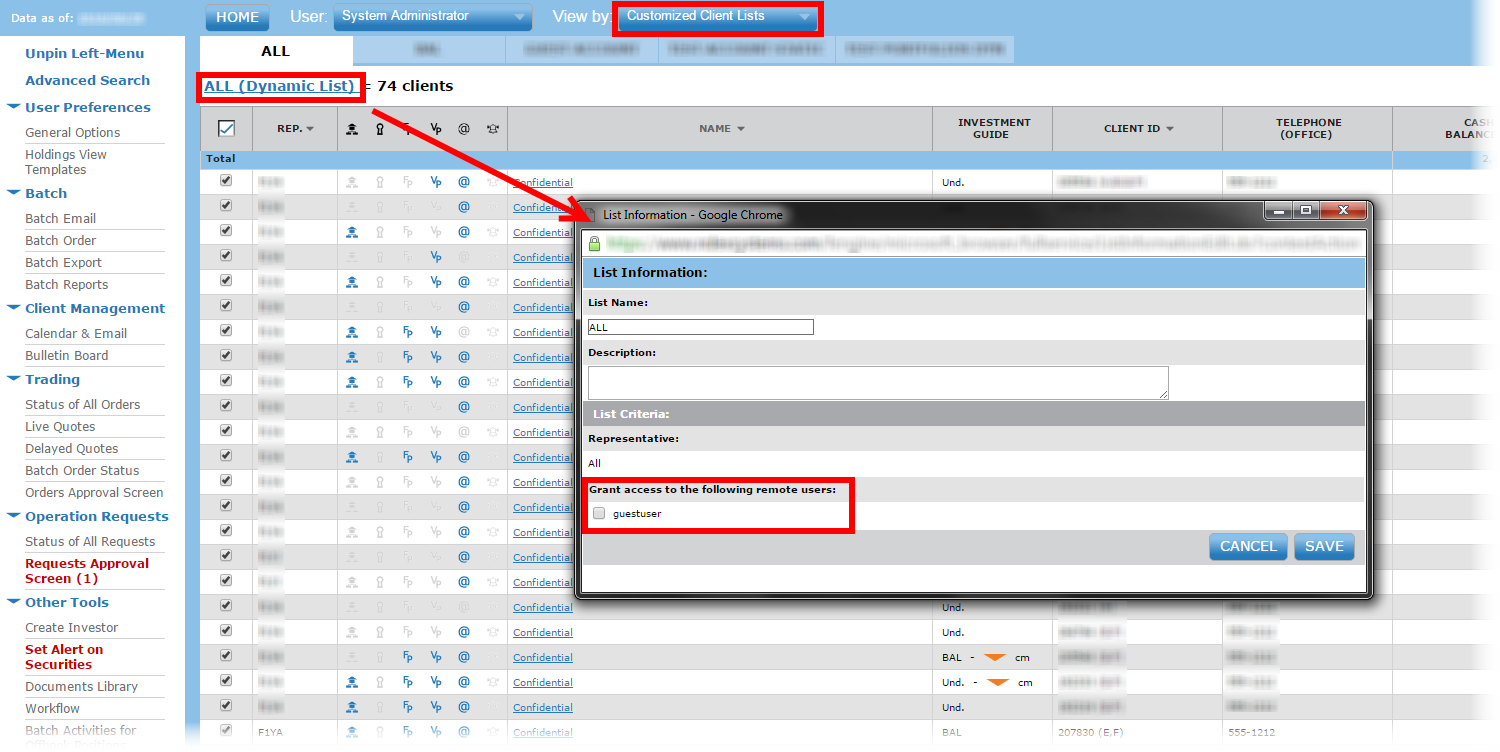
Task: Click the @ email icon in table header
Action: point(464,129)
